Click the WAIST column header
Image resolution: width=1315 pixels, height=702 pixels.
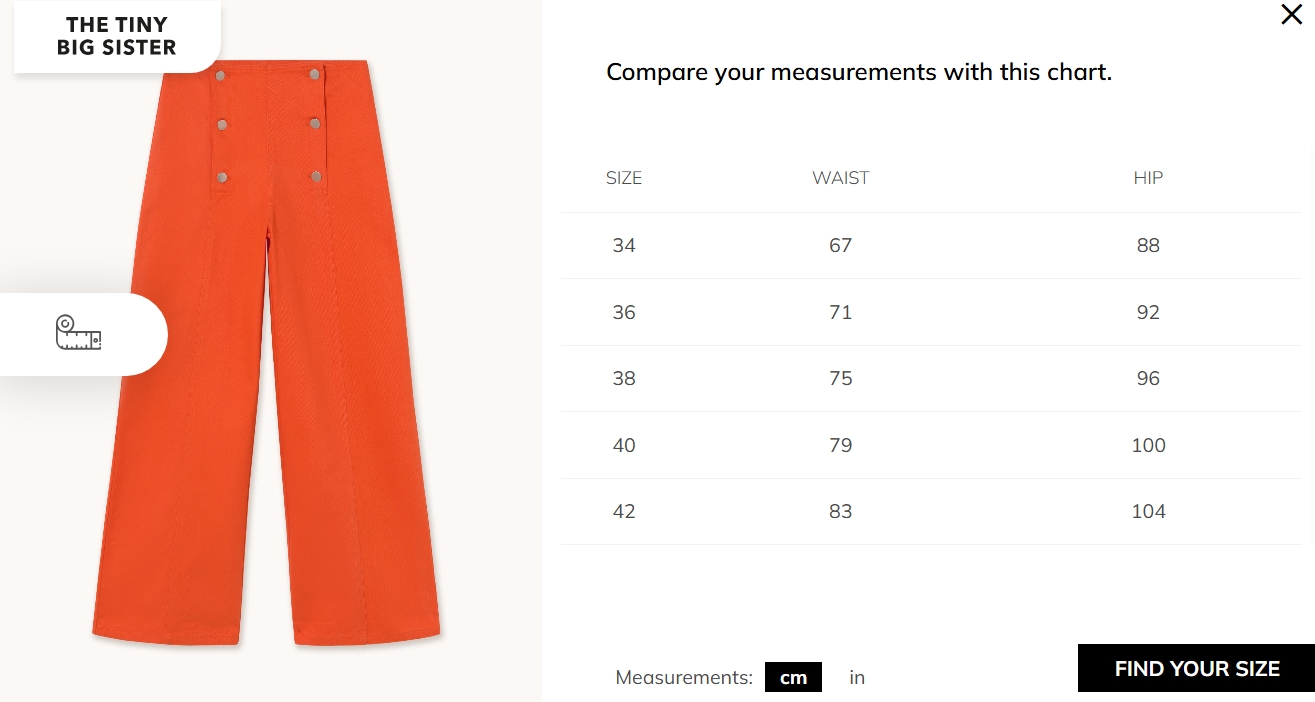(840, 178)
